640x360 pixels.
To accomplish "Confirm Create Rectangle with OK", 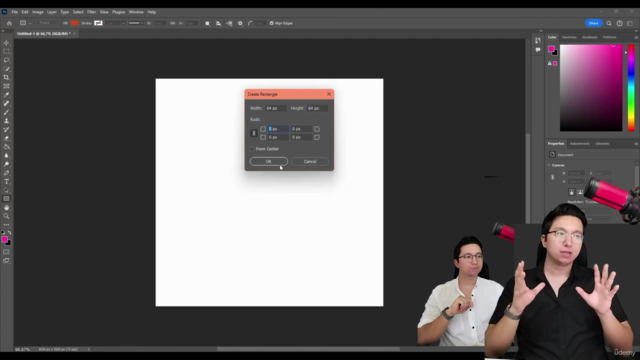I will (269, 162).
